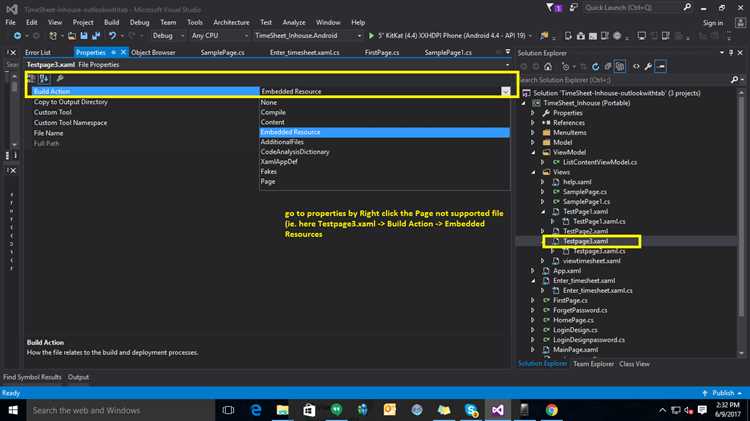Switch to the SamplePage1.cs tab
750x421 pixels.
click(x=448, y=52)
